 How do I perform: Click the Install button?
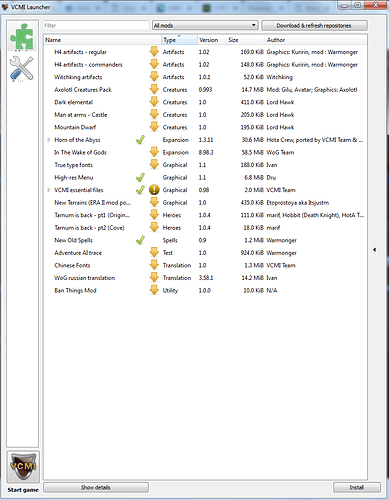coord(357,487)
